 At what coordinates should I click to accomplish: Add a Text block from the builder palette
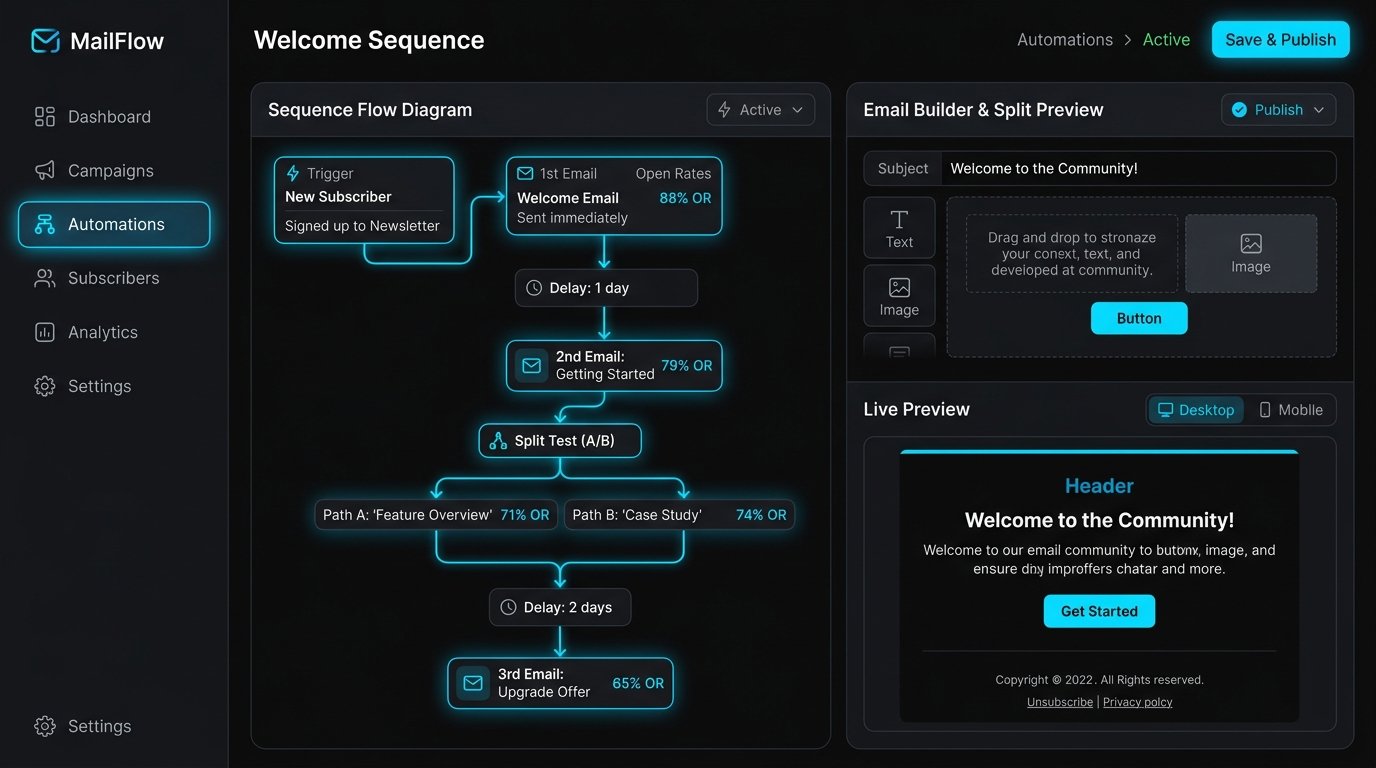click(899, 228)
